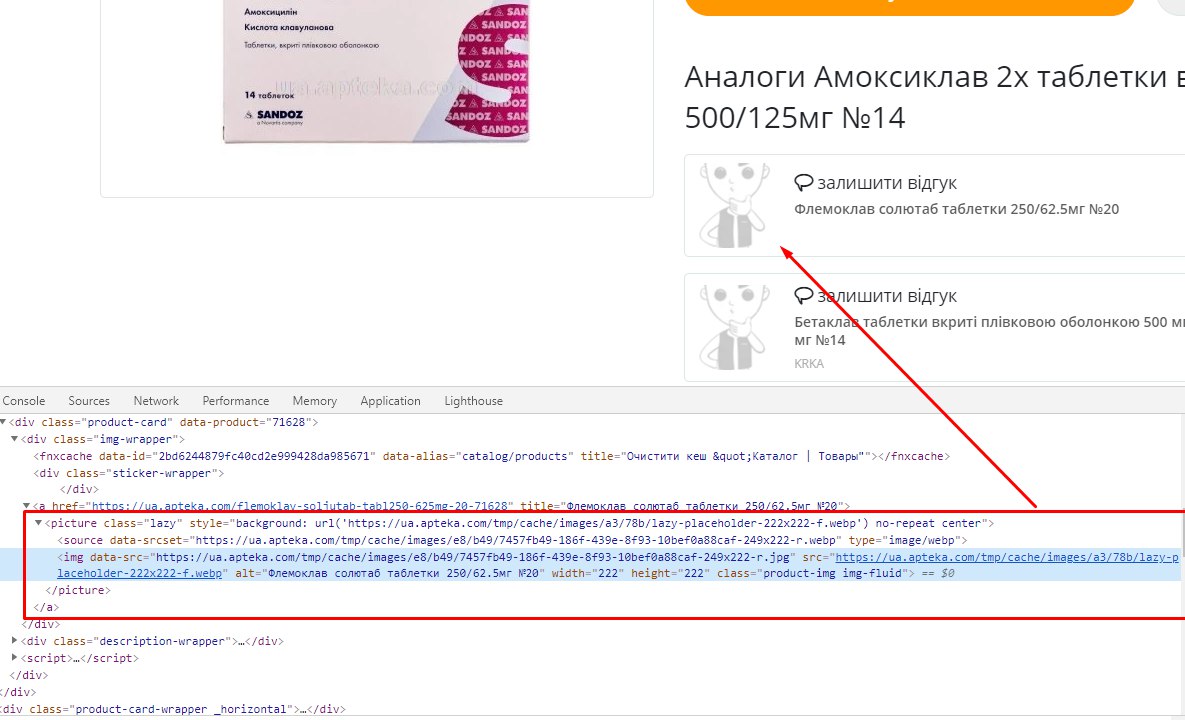Click alt="Флемоклав солютаб таблетки 250/62.5мг №20" attribute
The width and height of the screenshot is (1185, 720).
390,573
